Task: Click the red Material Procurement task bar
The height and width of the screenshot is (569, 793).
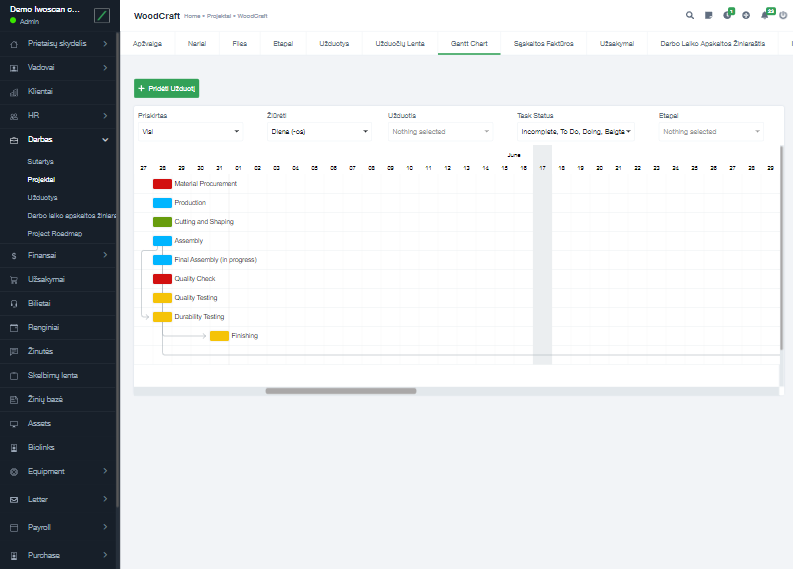Action: [x=162, y=184]
